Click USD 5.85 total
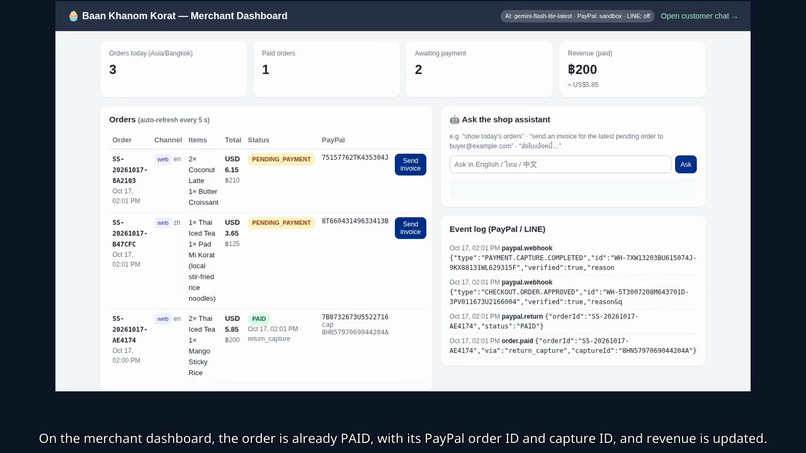 [x=232, y=324]
